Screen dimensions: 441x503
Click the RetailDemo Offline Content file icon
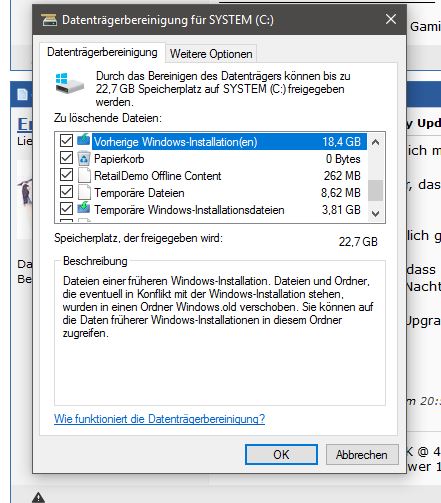(84, 175)
